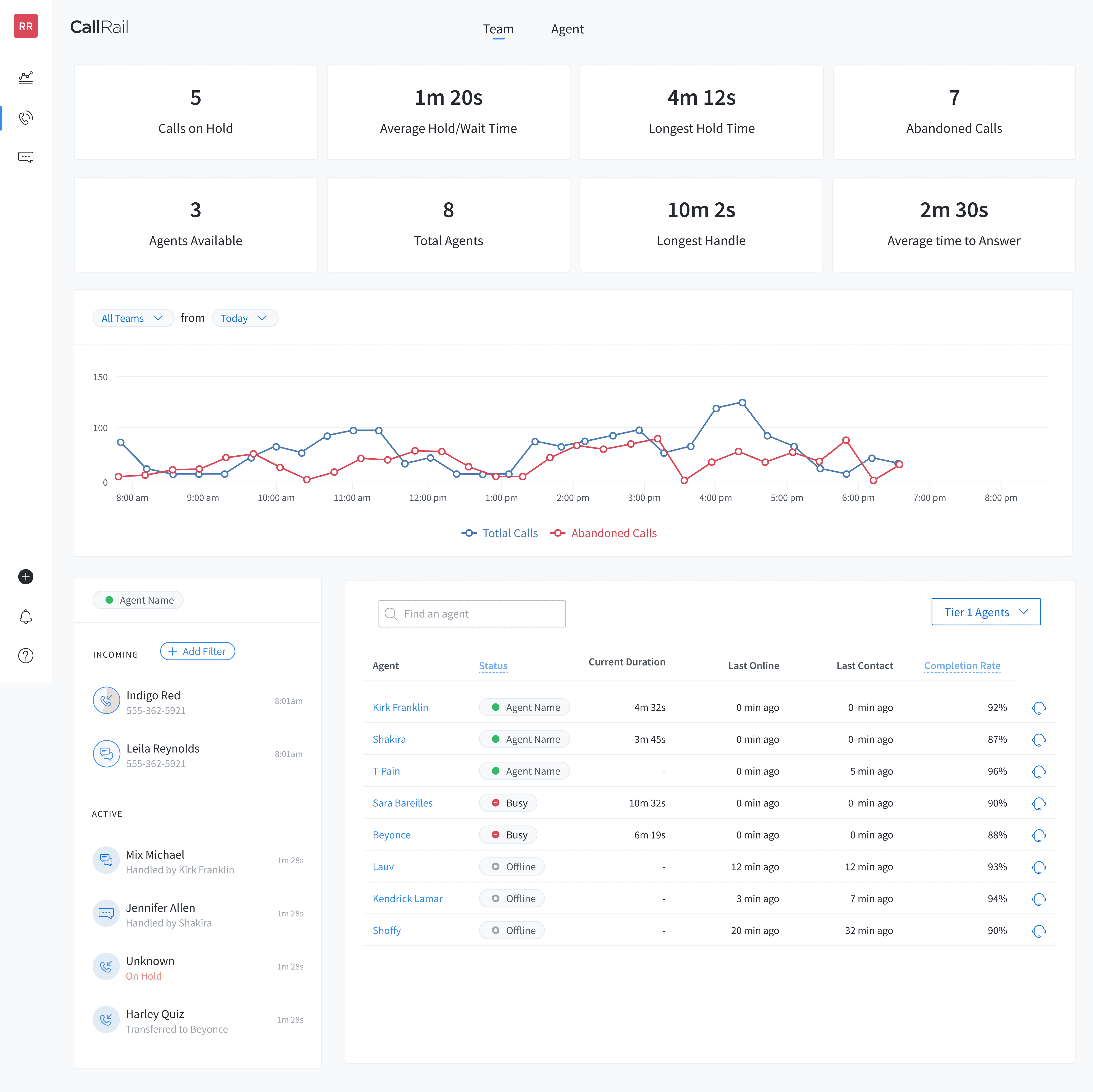
Task: Click the Add Filter button
Action: point(197,651)
